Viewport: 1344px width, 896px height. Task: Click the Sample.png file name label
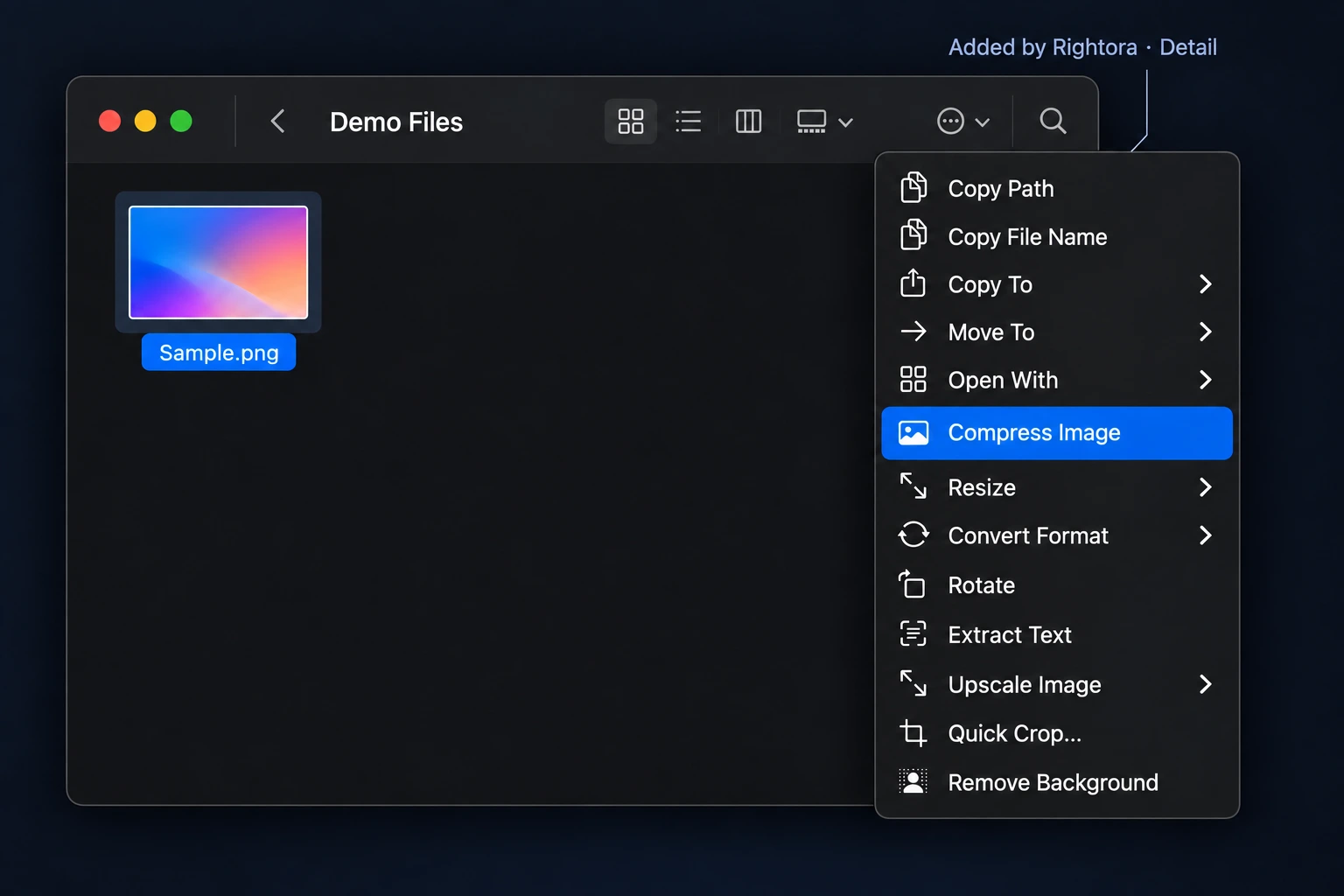pos(219,353)
